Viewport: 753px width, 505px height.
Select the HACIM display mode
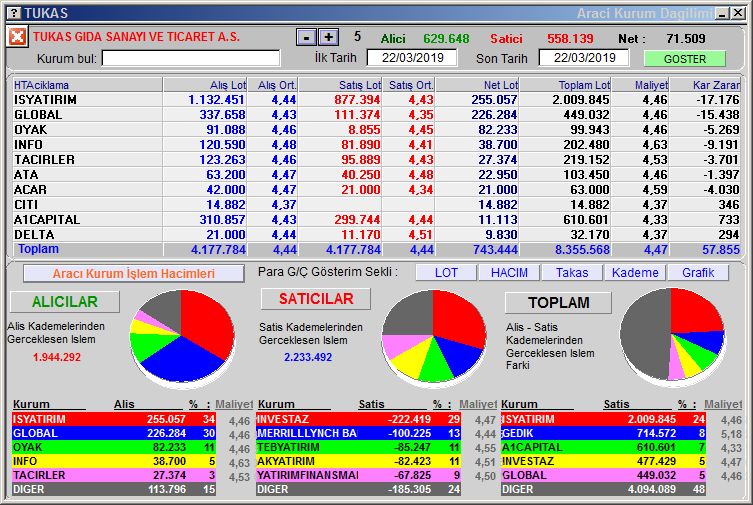coord(509,273)
